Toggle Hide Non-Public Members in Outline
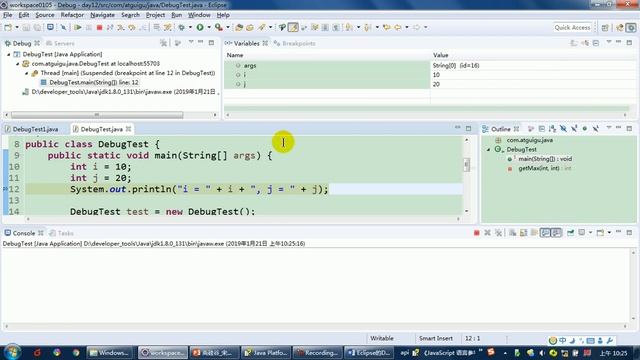This screenshot has height=360, width=640. coord(585,129)
